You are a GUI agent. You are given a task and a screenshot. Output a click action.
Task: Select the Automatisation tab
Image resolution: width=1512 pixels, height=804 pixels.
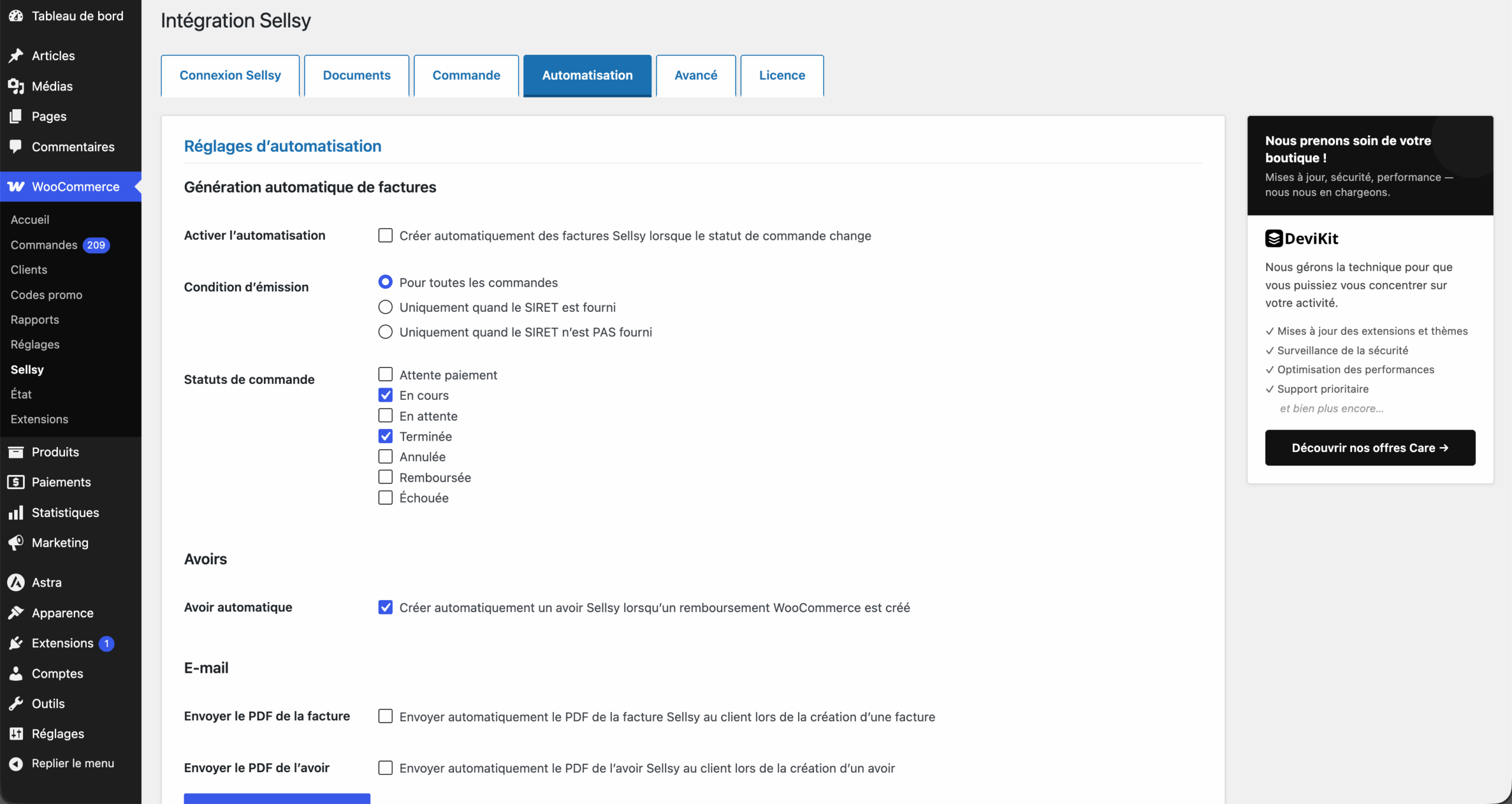(587, 76)
